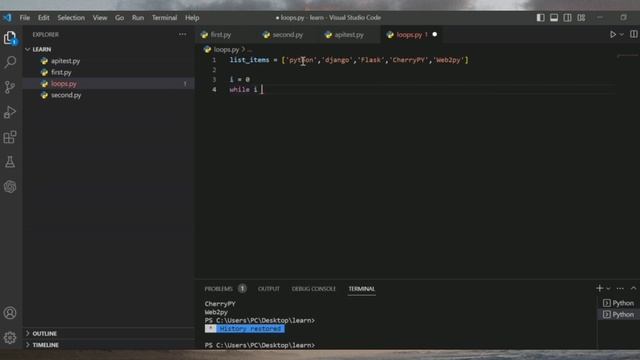The height and width of the screenshot is (360, 640).
Task: Switch to the PROBLEMS panel tab
Action: [218, 289]
